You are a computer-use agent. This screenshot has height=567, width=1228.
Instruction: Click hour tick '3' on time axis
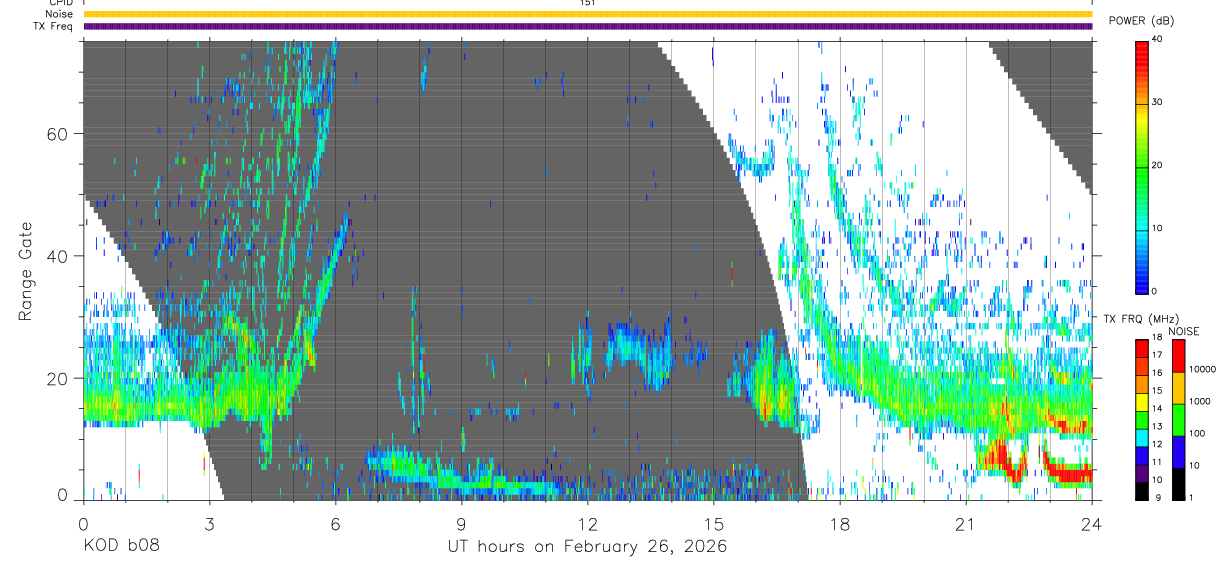click(x=209, y=524)
